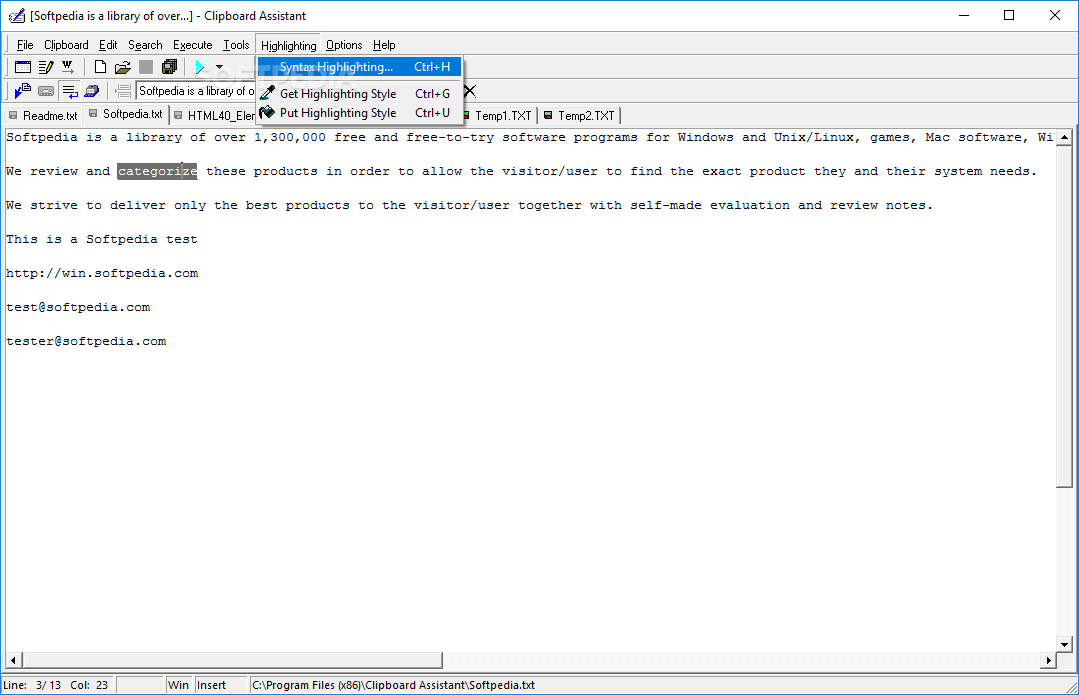The width and height of the screenshot is (1079, 695).
Task: Click the indent lines toolbar icon
Action: coord(124,91)
